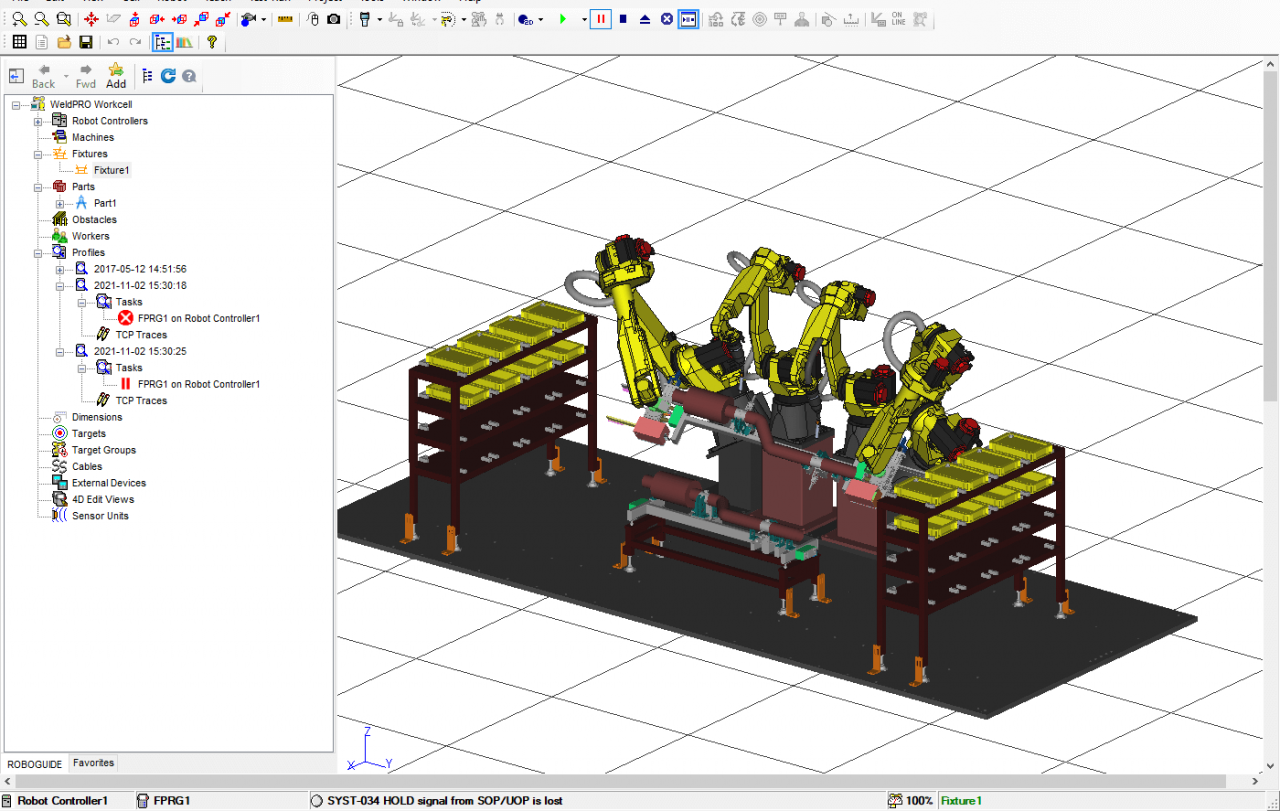
Task: Click the yellow question mark Help icon
Action: point(212,42)
